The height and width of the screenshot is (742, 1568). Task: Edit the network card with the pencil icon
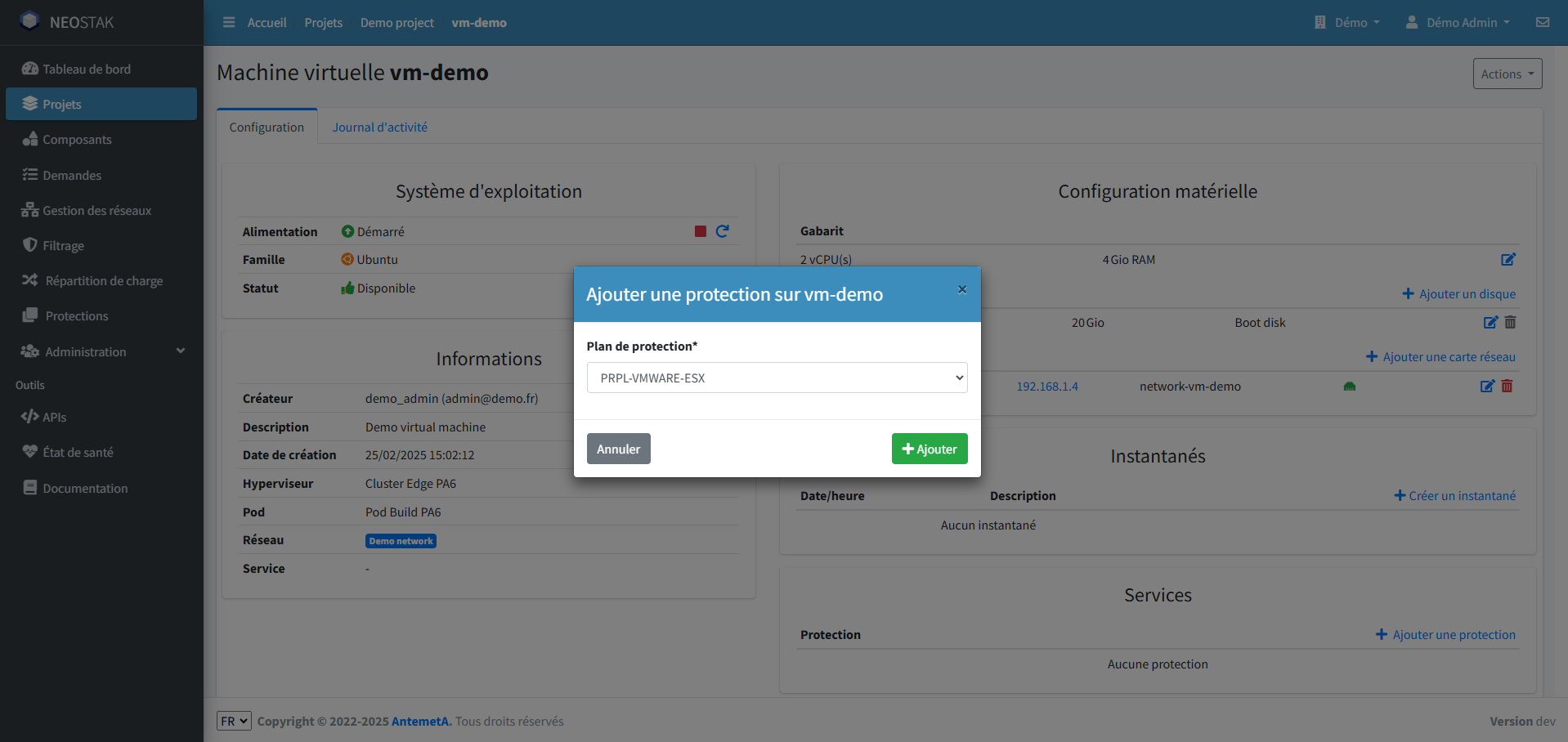click(x=1487, y=386)
